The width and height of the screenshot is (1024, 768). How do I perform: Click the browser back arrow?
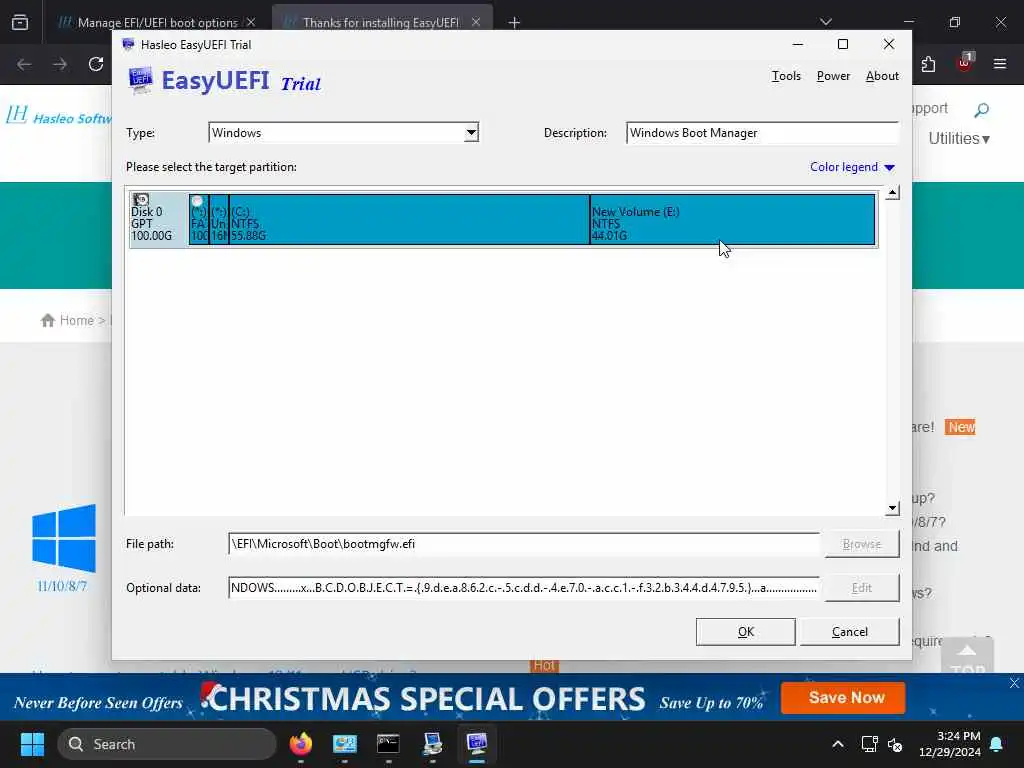pos(24,64)
